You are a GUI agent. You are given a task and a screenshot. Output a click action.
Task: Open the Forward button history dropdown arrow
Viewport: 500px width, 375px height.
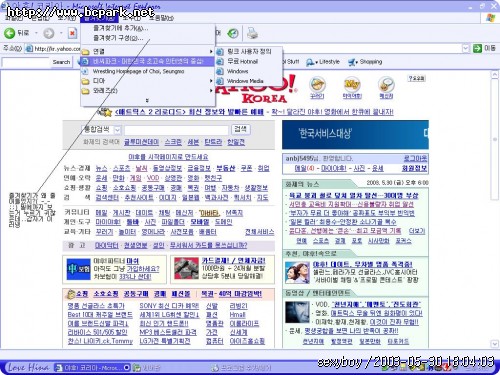click(x=61, y=33)
